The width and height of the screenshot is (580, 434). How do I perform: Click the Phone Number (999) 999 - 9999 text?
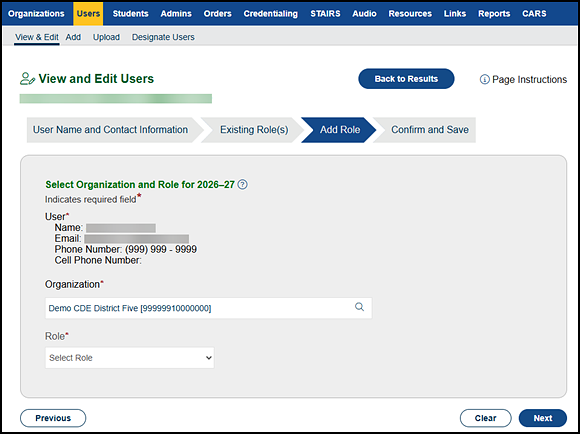[x=126, y=249]
